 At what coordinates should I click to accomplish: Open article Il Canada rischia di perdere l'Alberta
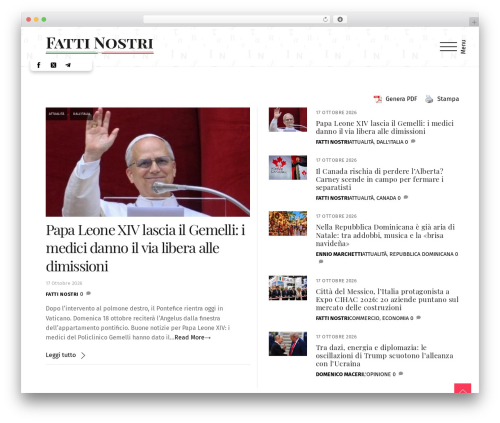tap(379, 179)
